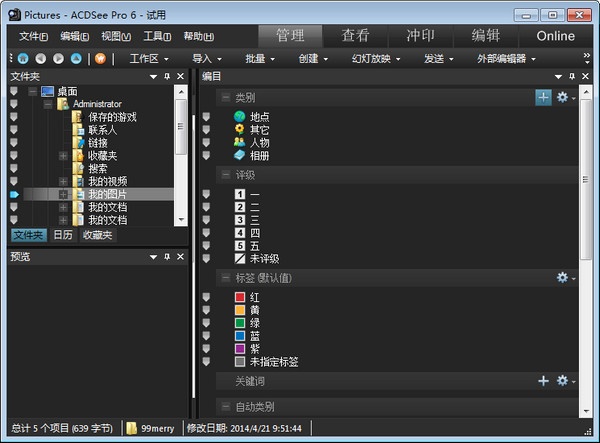Switch to the Online mode tab
This screenshot has height=443, width=600.
(x=556, y=36)
